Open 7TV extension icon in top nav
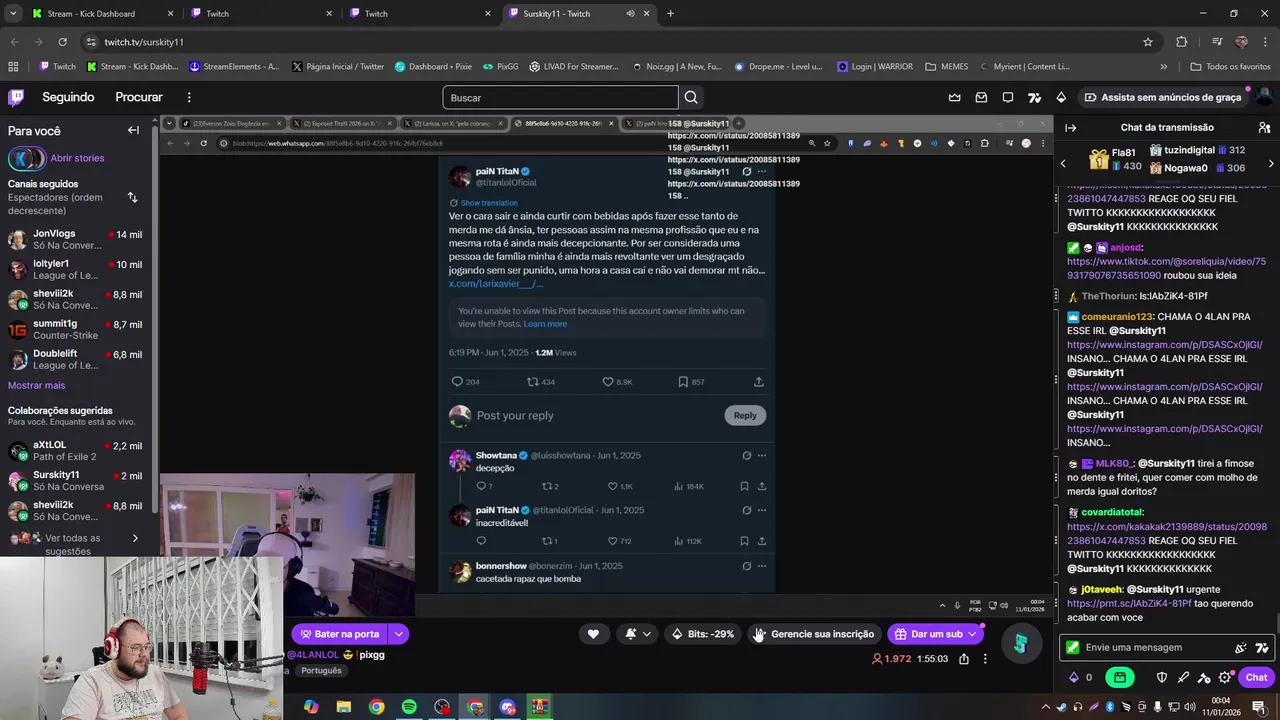 click(1034, 97)
